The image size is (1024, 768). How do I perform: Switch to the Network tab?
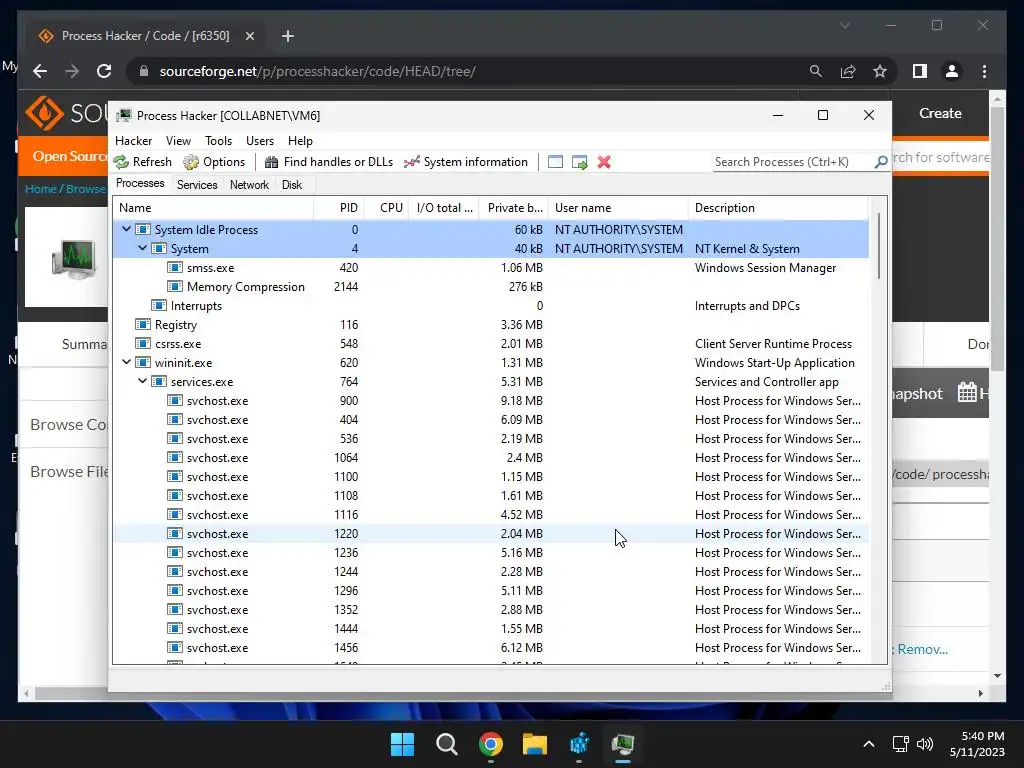pyautogui.click(x=249, y=185)
